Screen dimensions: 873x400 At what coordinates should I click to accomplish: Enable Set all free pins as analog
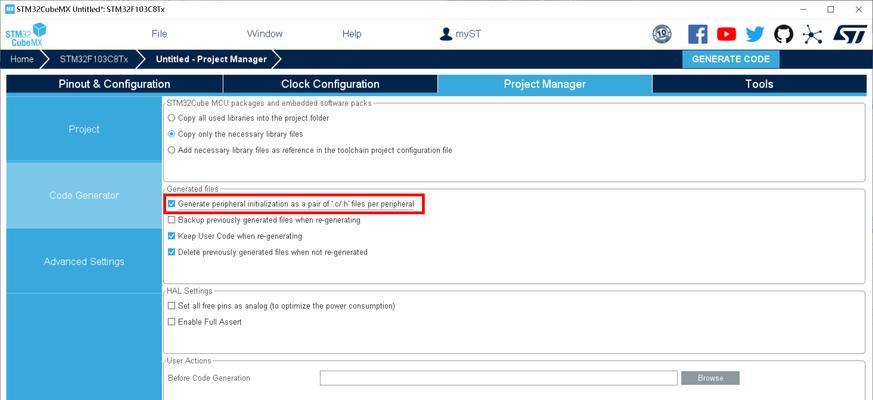coord(171,306)
